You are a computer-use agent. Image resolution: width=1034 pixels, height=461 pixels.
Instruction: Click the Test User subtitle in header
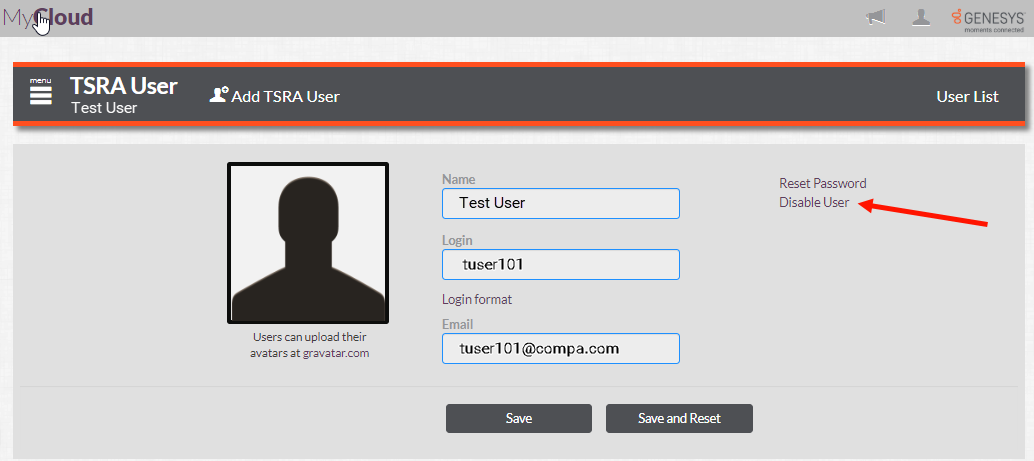click(104, 108)
